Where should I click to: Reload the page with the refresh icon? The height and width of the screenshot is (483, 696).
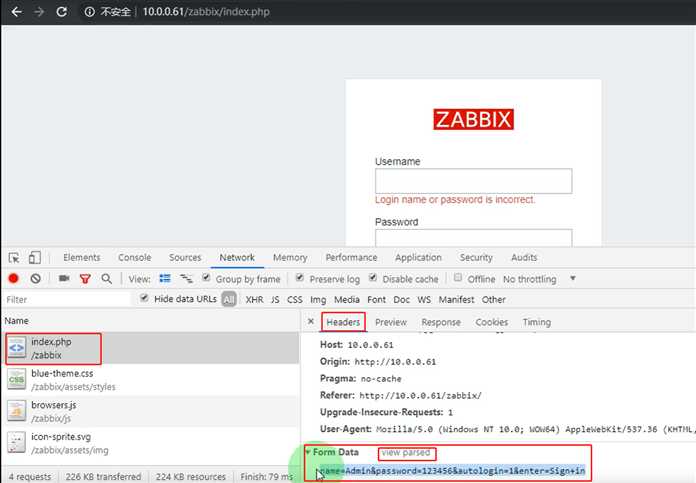click(62, 12)
